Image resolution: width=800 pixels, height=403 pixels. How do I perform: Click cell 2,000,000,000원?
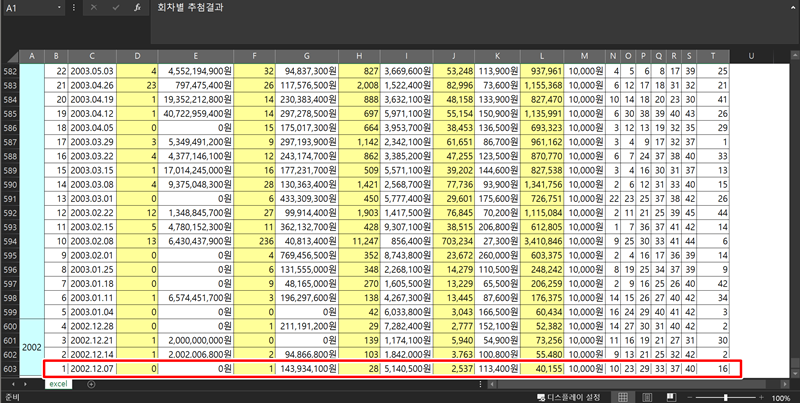196,340
